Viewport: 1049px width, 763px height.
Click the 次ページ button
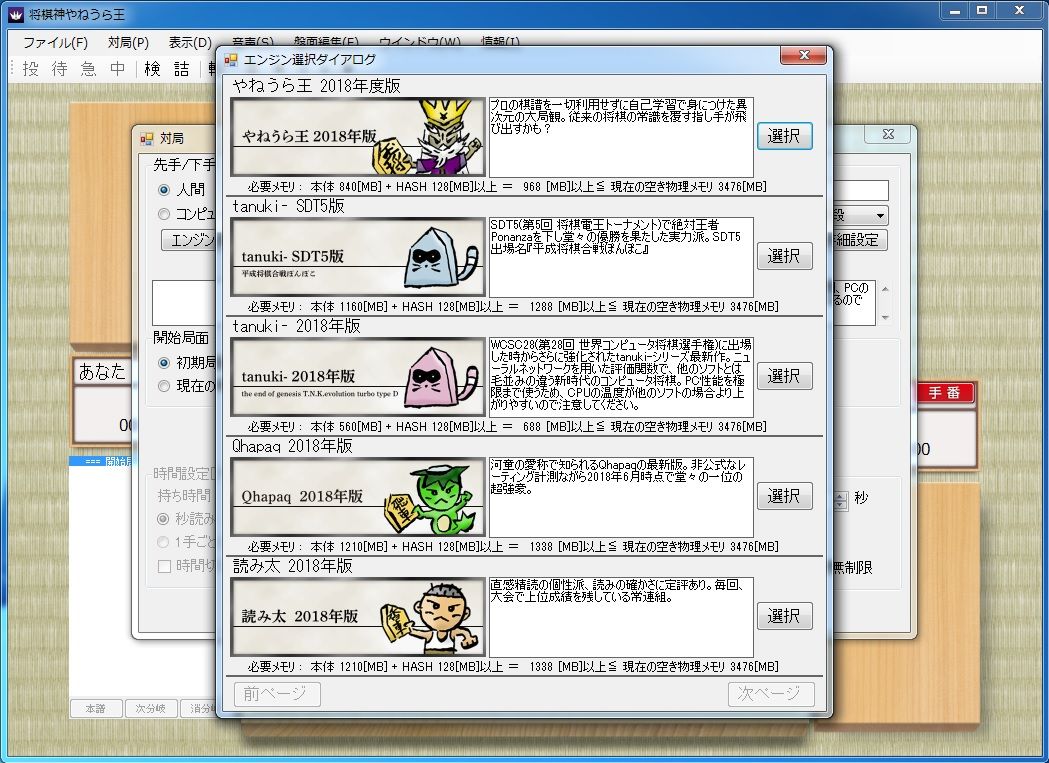pyautogui.click(x=771, y=694)
